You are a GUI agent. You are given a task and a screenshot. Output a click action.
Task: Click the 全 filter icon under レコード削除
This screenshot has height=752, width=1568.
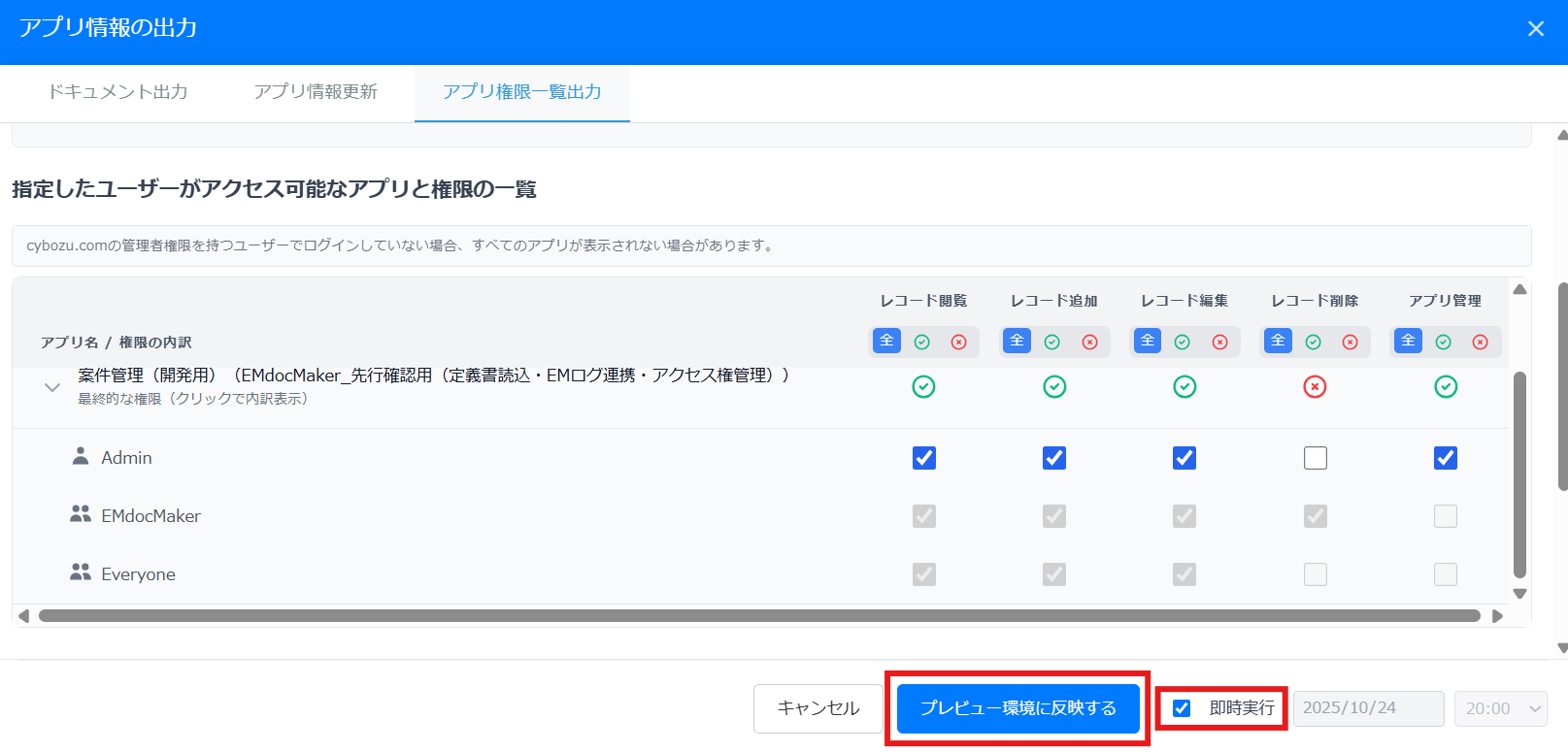pyautogui.click(x=1278, y=342)
